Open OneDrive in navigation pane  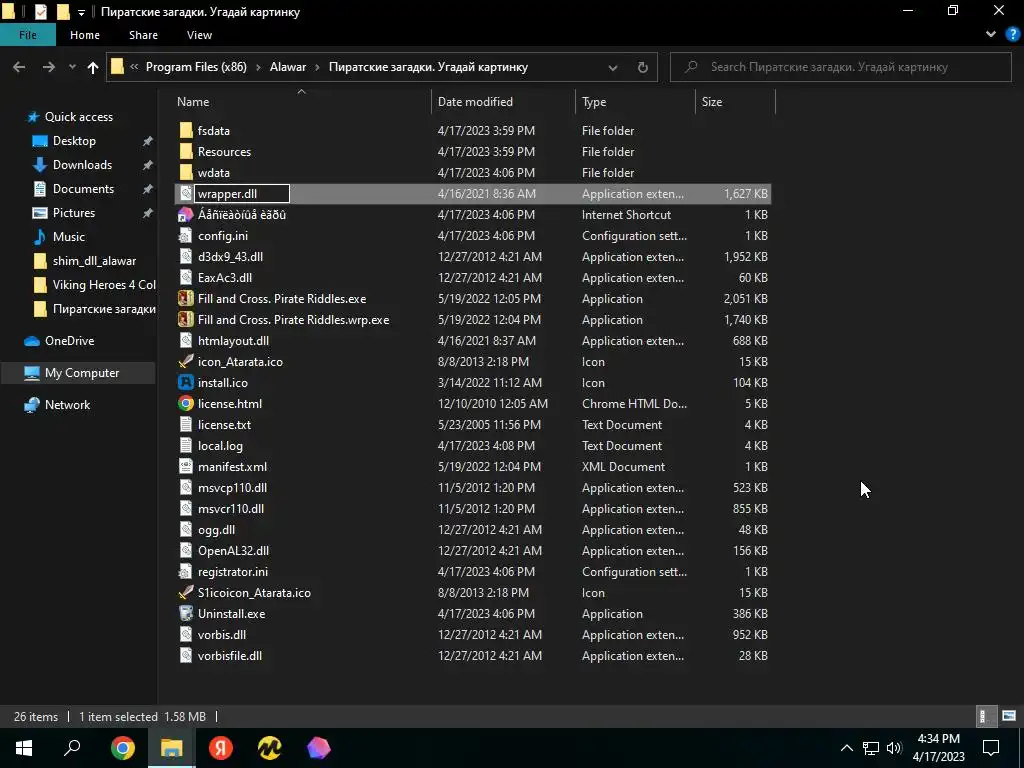point(69,341)
